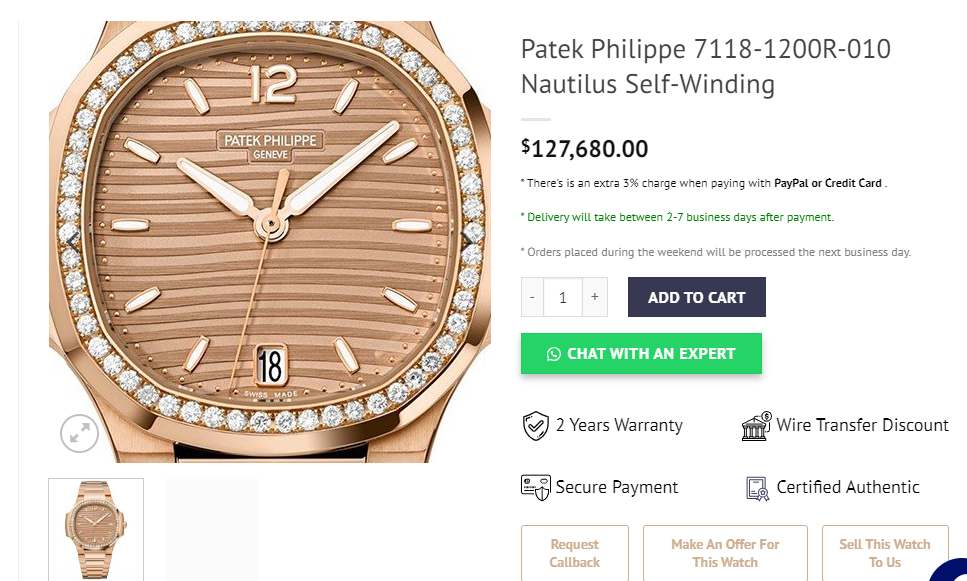Focus the quantity input field
The height and width of the screenshot is (581, 967).
[563, 297]
